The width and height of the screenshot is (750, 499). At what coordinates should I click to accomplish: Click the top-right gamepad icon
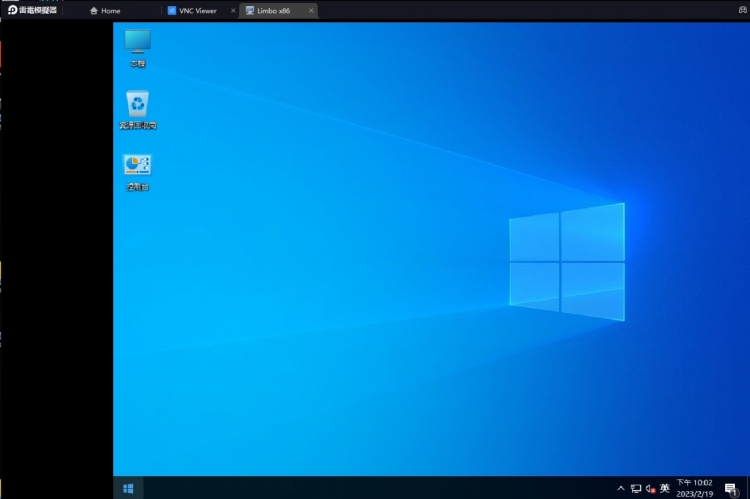pyautogui.click(x=742, y=10)
